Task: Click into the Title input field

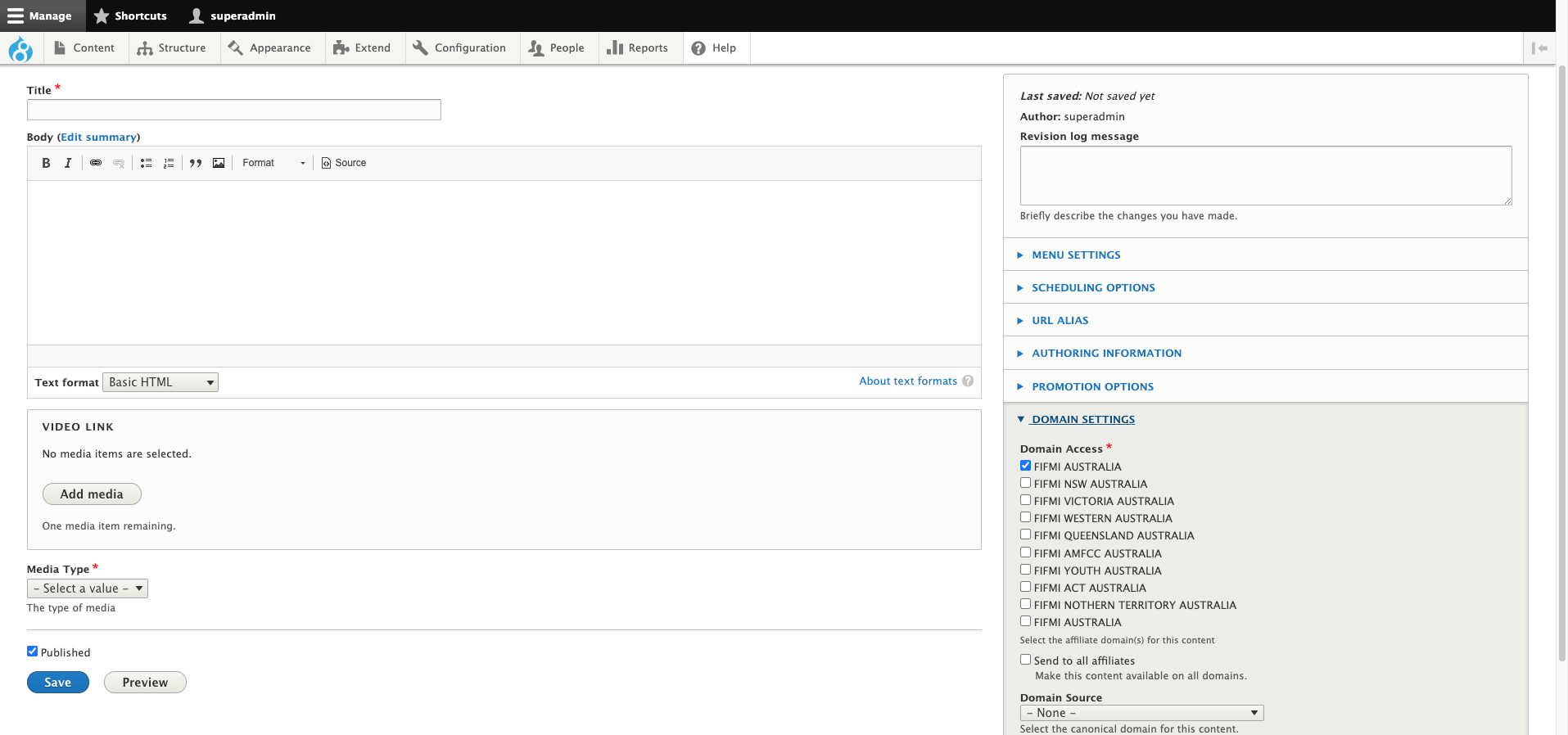Action: pos(234,110)
